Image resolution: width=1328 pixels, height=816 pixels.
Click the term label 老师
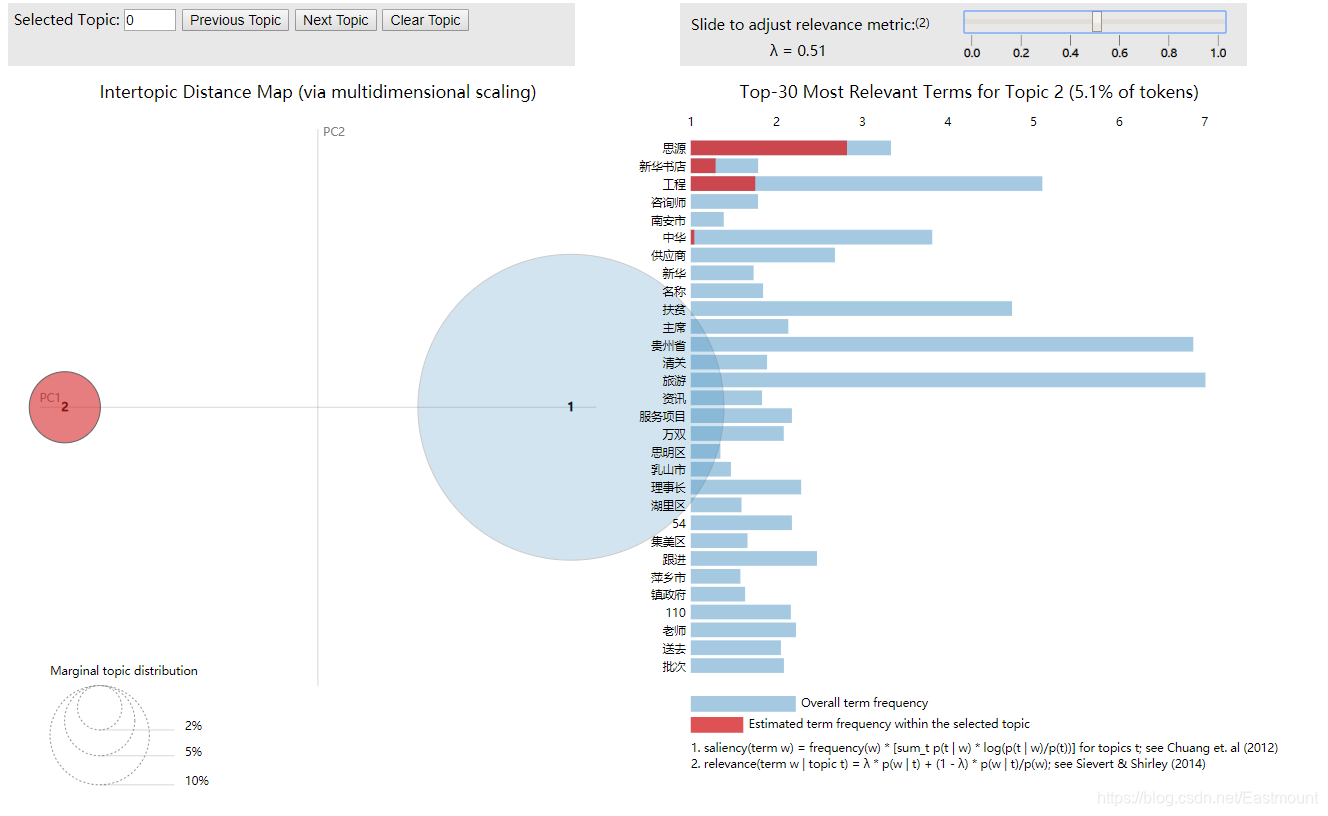click(674, 630)
